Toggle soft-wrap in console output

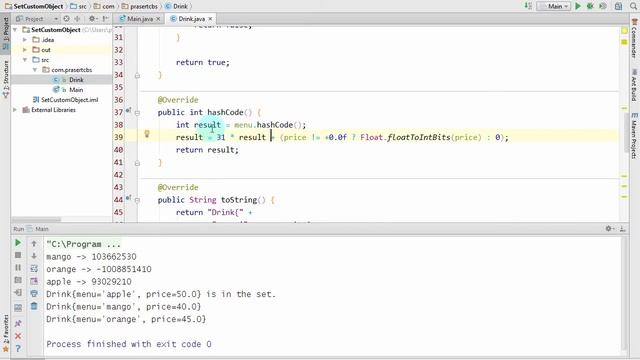pos(34,269)
